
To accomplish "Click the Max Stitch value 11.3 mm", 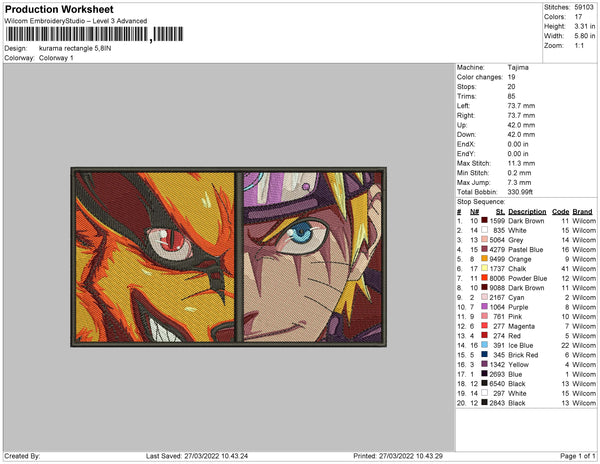I will [521, 163].
